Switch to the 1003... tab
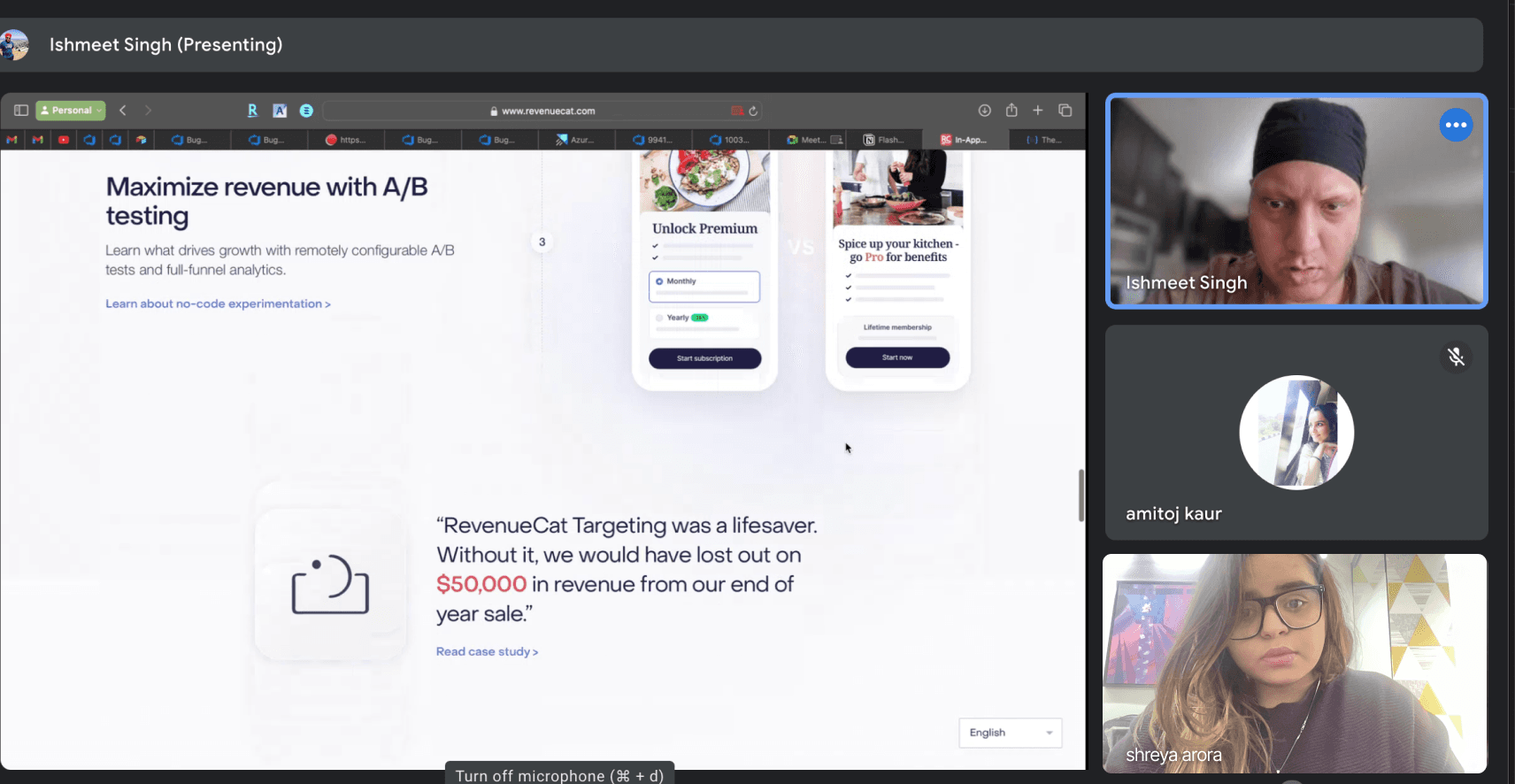1515x784 pixels. tap(730, 140)
